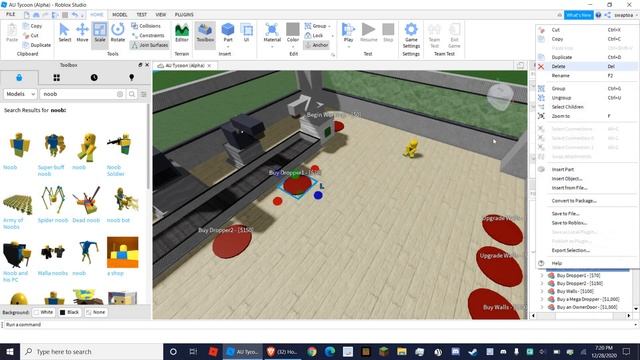
Task: Click Copy in the Clipboard group
Action: point(33,26)
